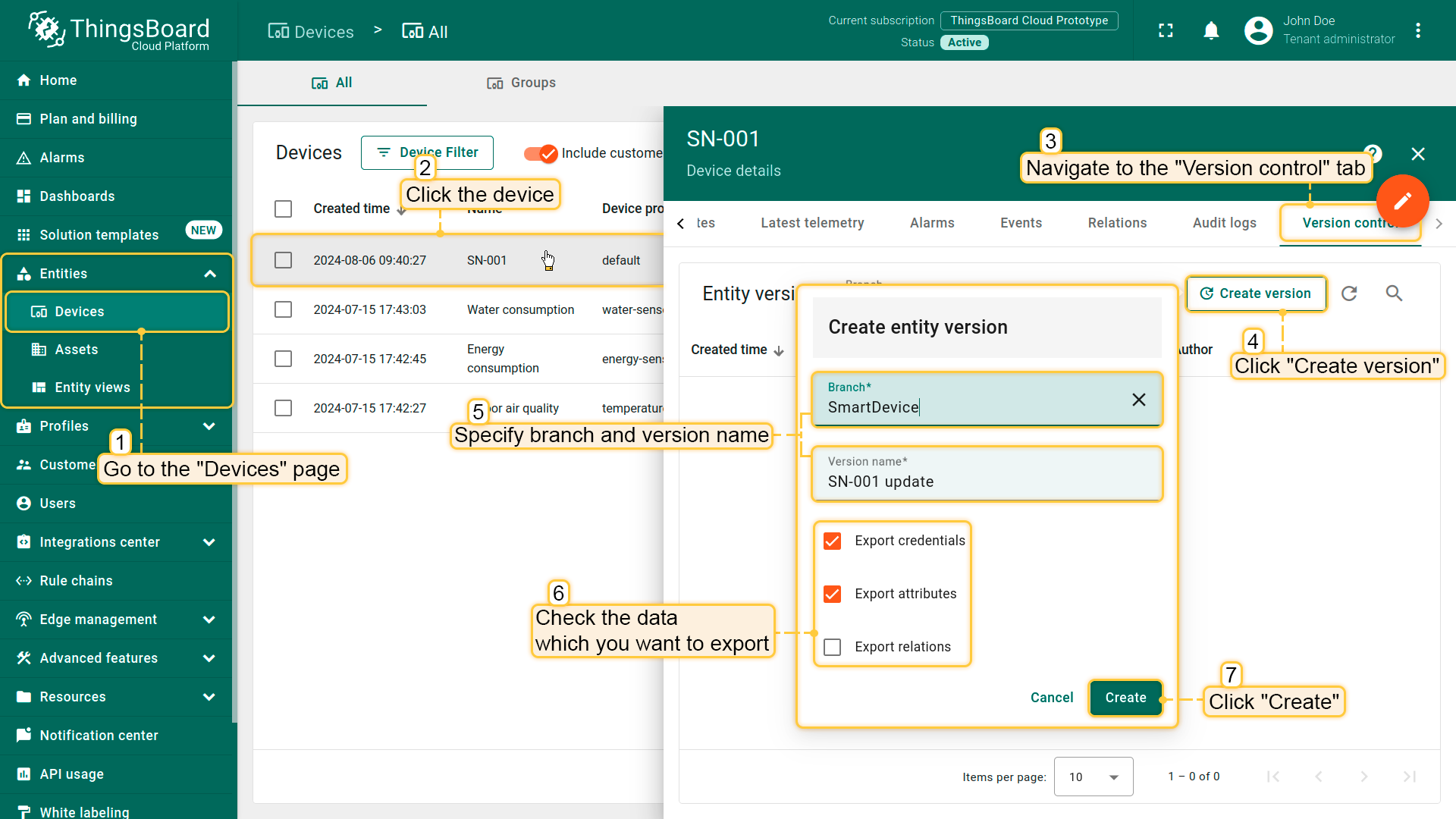Click the notifications bell icon
Screen dimensions: 1456x819
(1211, 30)
